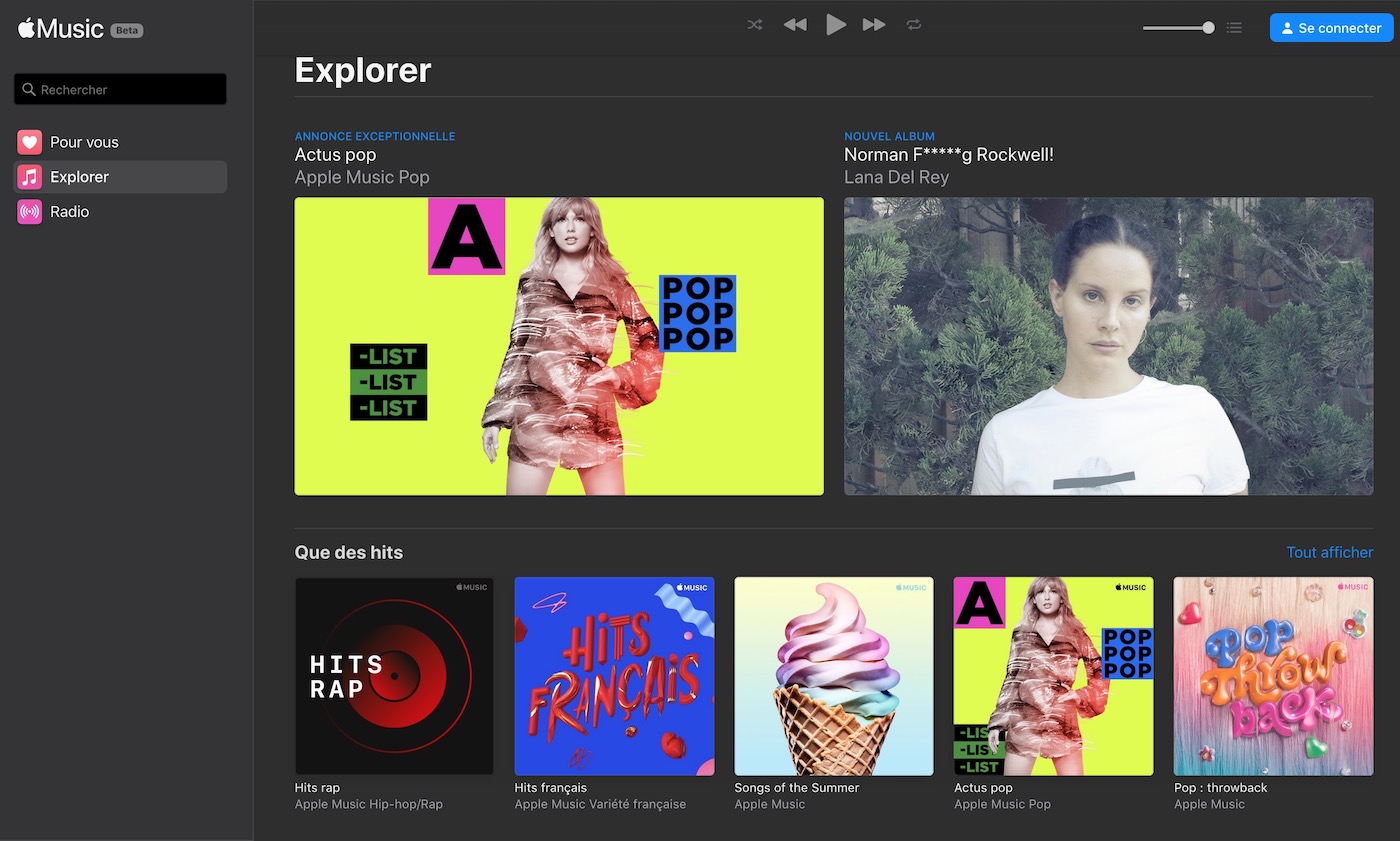Start playback with the play button
The width and height of the screenshot is (1400, 841).
pos(836,25)
